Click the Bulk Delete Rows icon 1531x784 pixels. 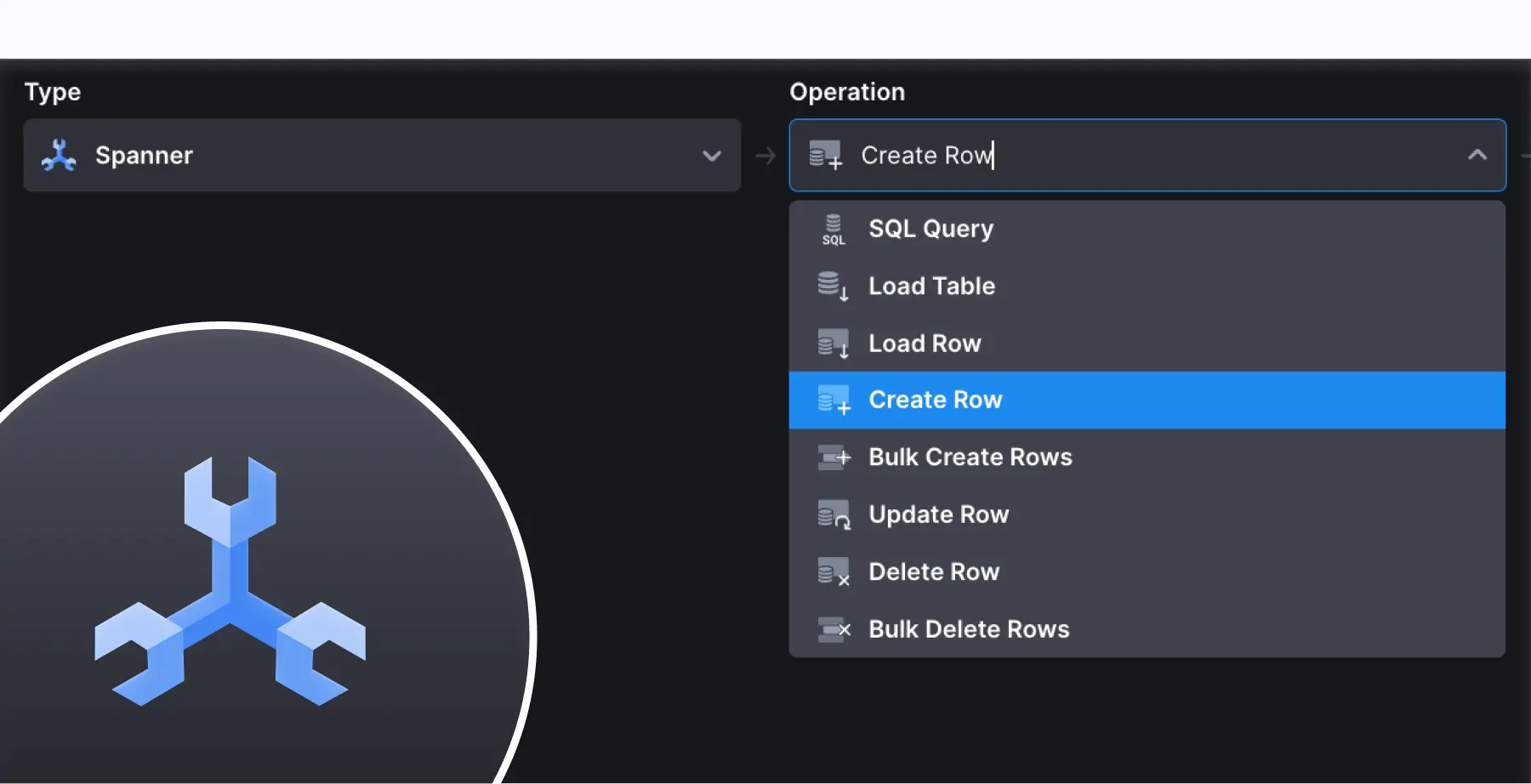[x=834, y=629]
